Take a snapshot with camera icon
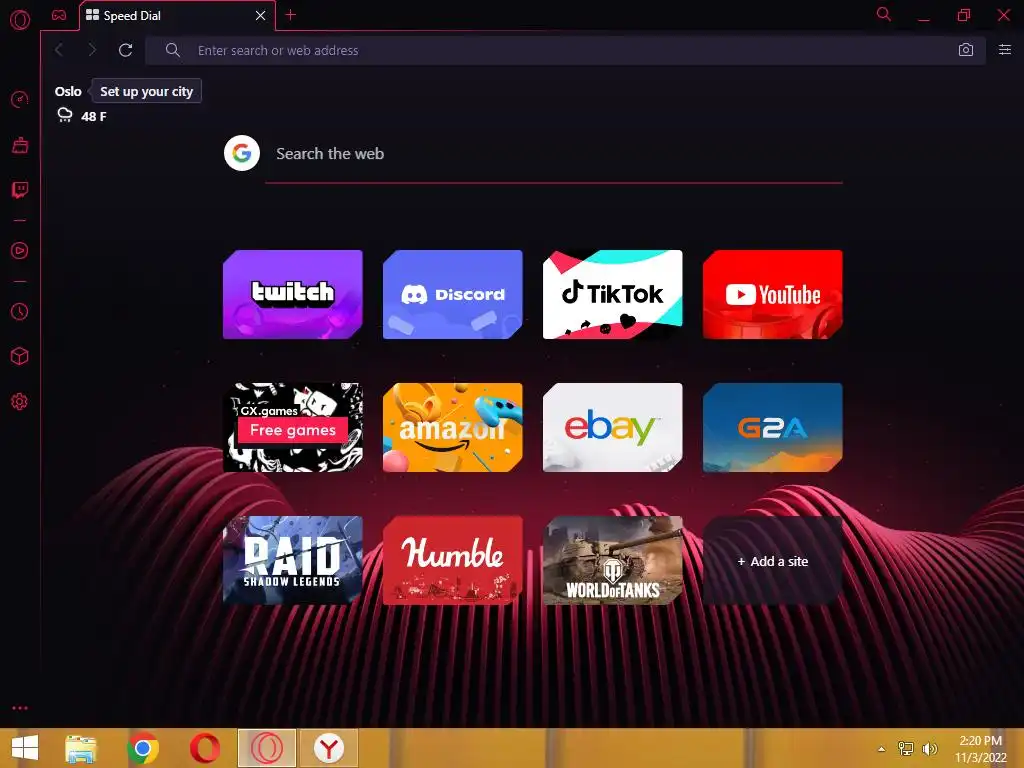 click(966, 50)
